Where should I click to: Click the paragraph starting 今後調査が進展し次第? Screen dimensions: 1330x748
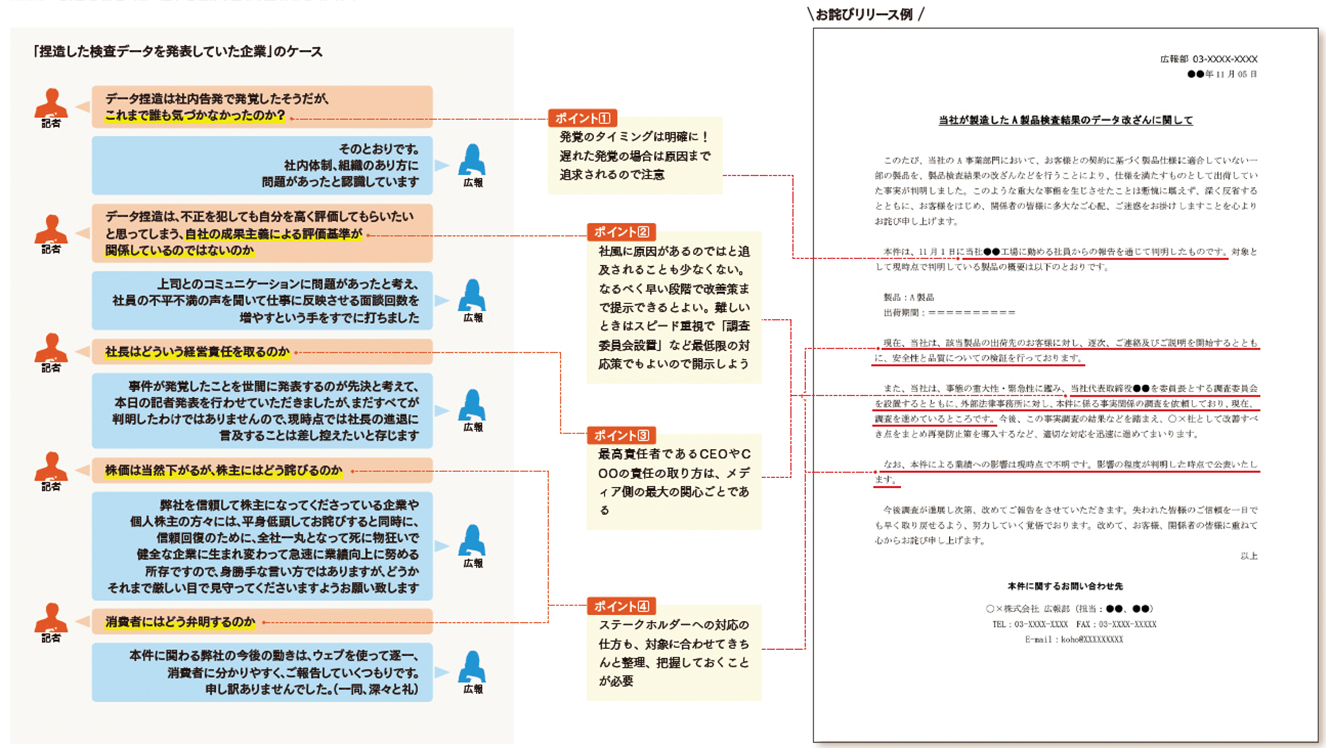tap(1066, 525)
